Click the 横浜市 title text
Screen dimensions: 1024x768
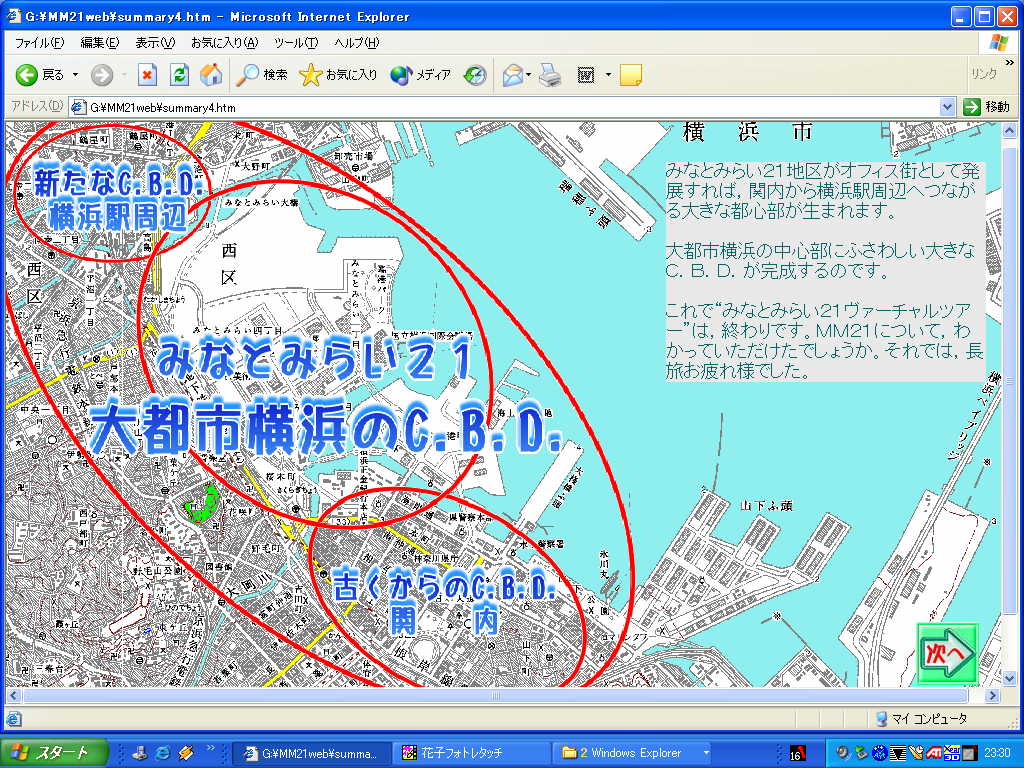pos(748,133)
